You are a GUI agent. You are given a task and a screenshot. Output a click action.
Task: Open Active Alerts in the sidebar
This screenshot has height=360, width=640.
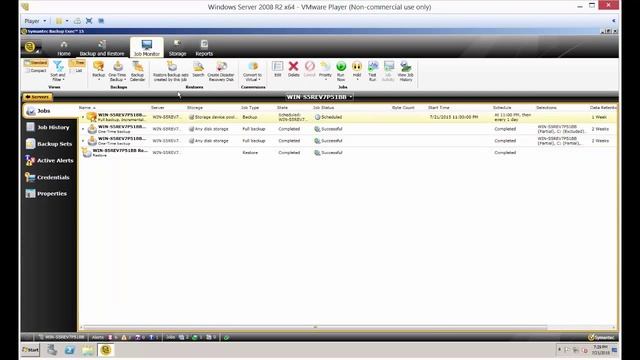(49, 161)
